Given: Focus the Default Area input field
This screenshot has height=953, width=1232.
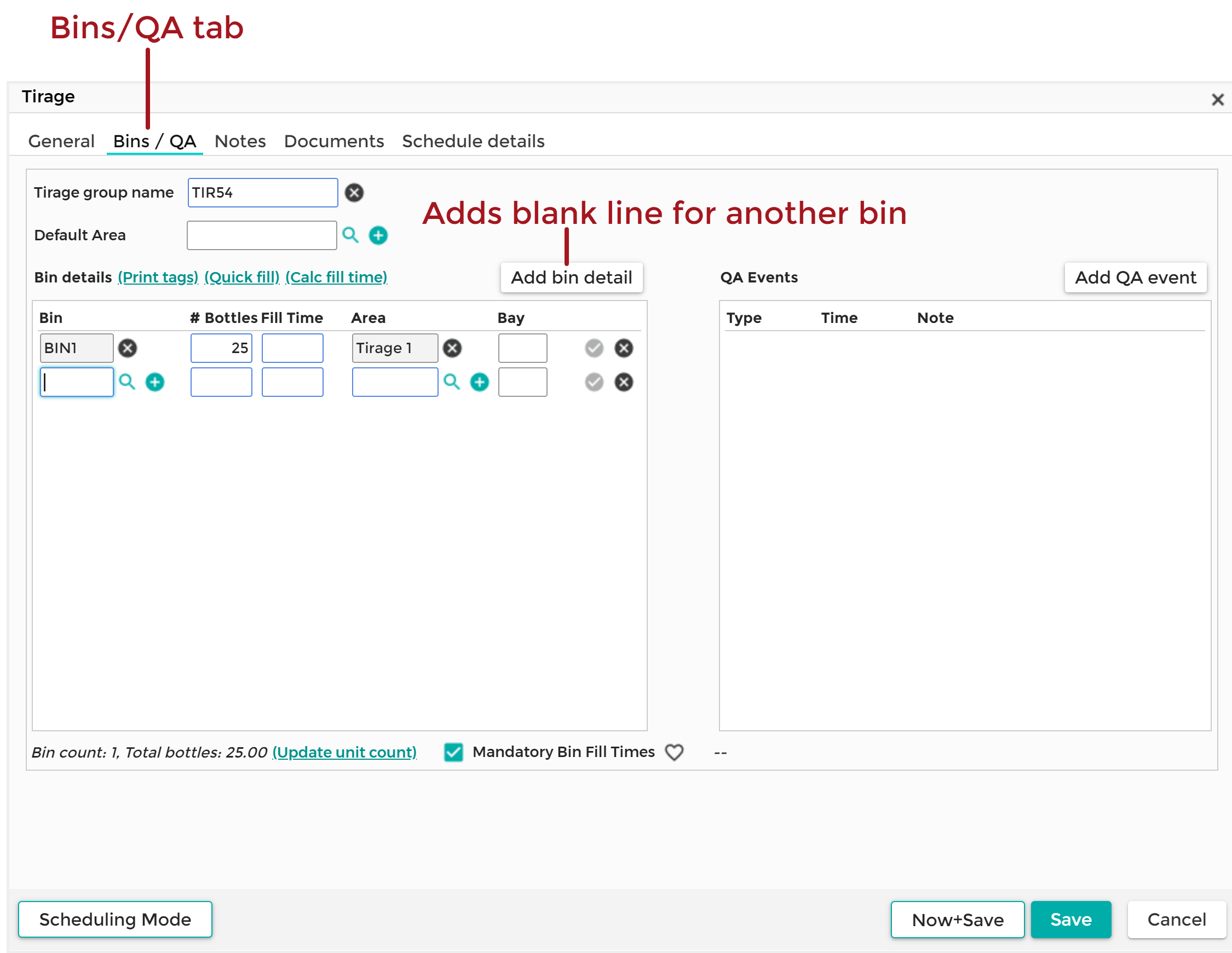Looking at the screenshot, I should 262,235.
